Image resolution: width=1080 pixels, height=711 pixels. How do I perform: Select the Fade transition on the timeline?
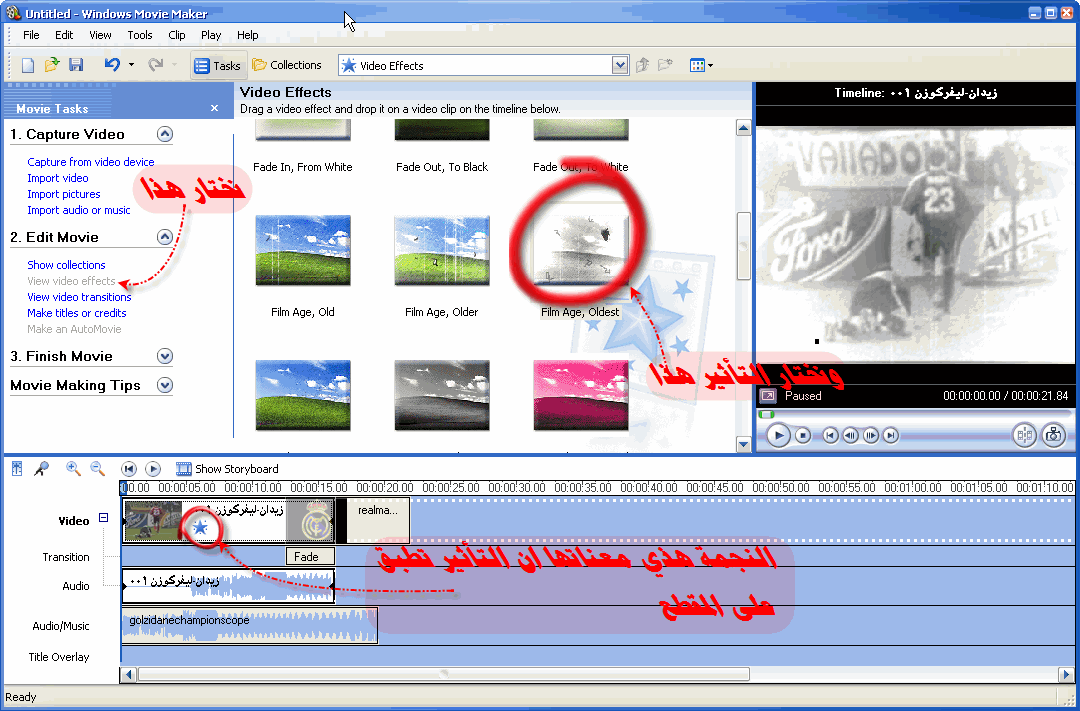(311, 557)
